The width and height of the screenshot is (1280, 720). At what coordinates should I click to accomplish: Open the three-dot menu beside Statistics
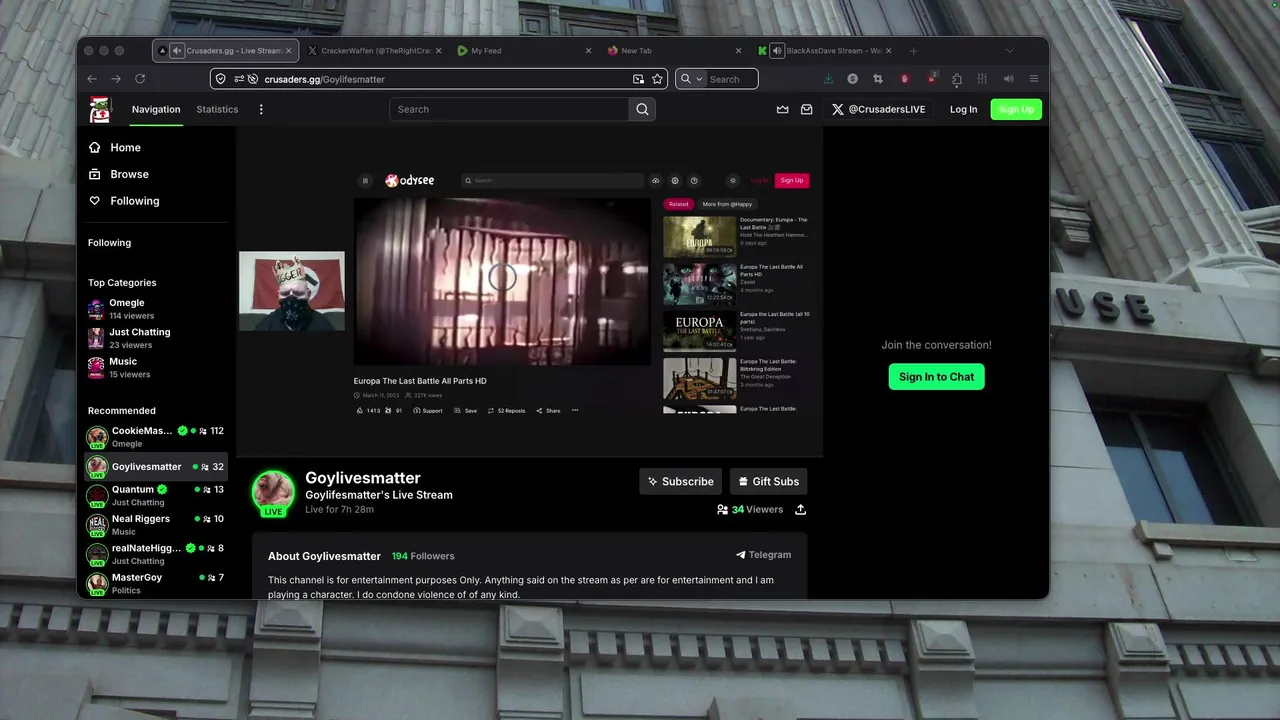(261, 109)
